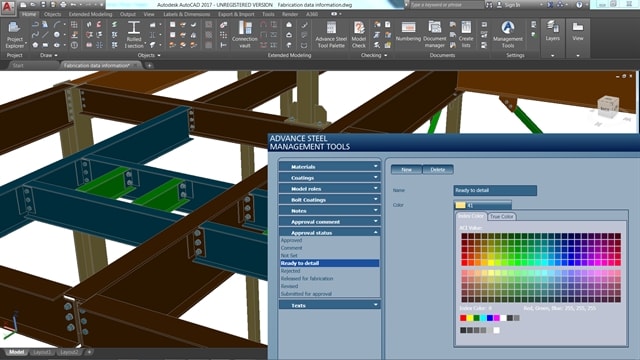This screenshot has width=640, height=360.
Task: Open Management Tools from ribbon
Action: pyautogui.click(x=508, y=34)
